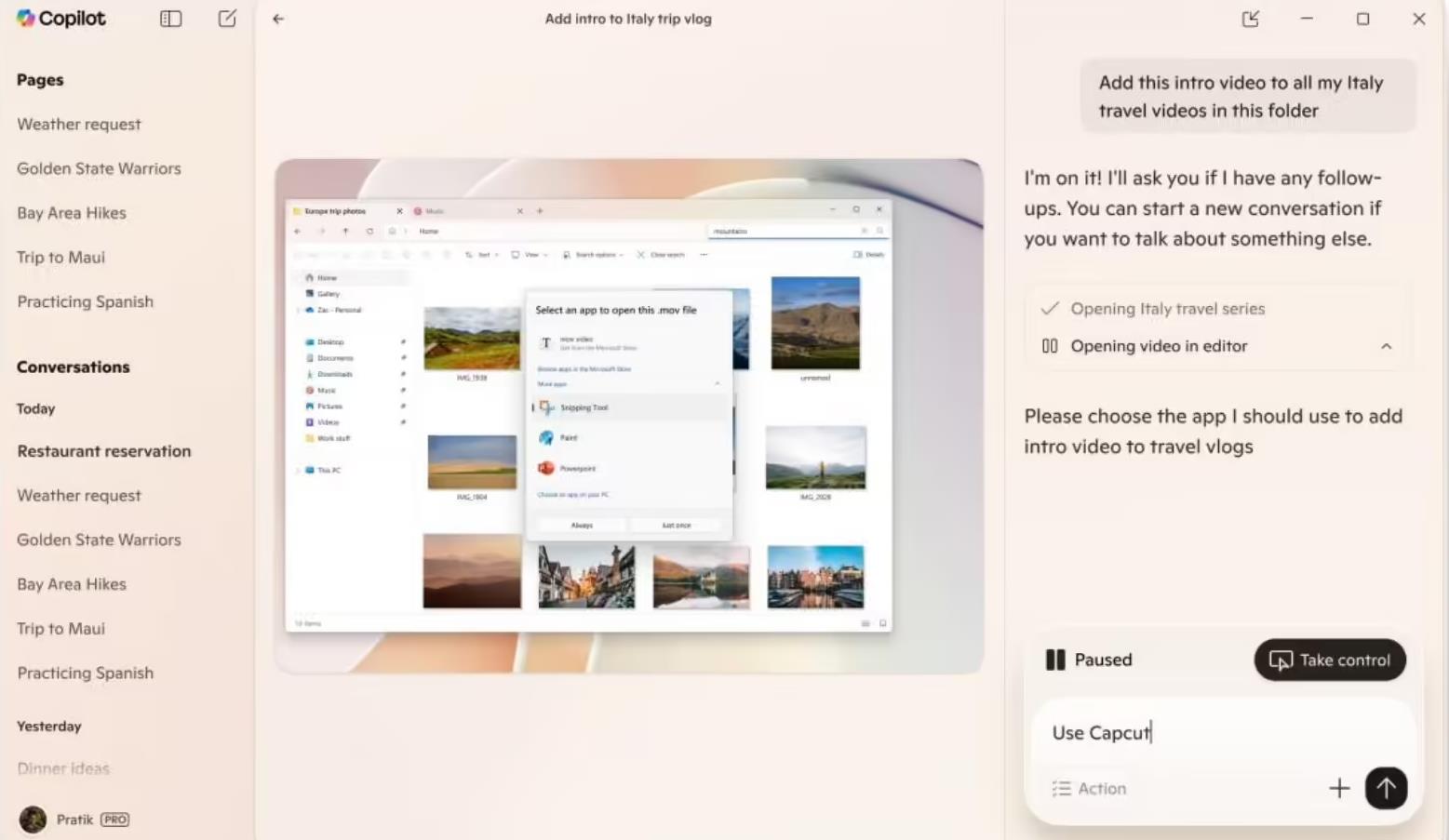Click the back arrow above the preview

click(x=278, y=18)
